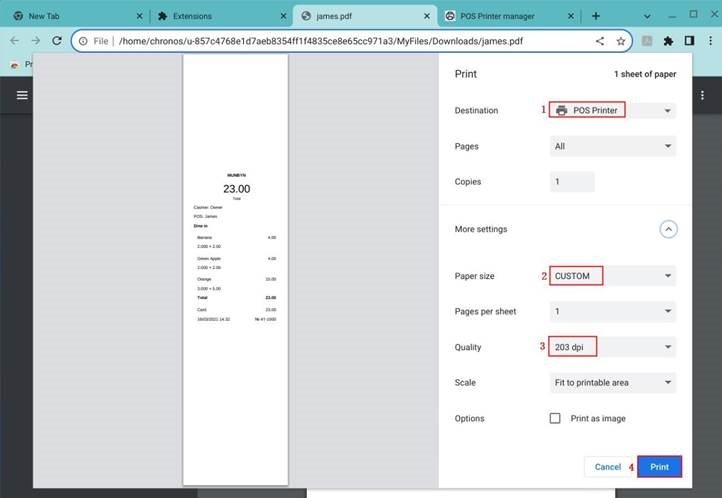
Task: Open the Destination POS Printer dropdown
Action: tap(612, 110)
